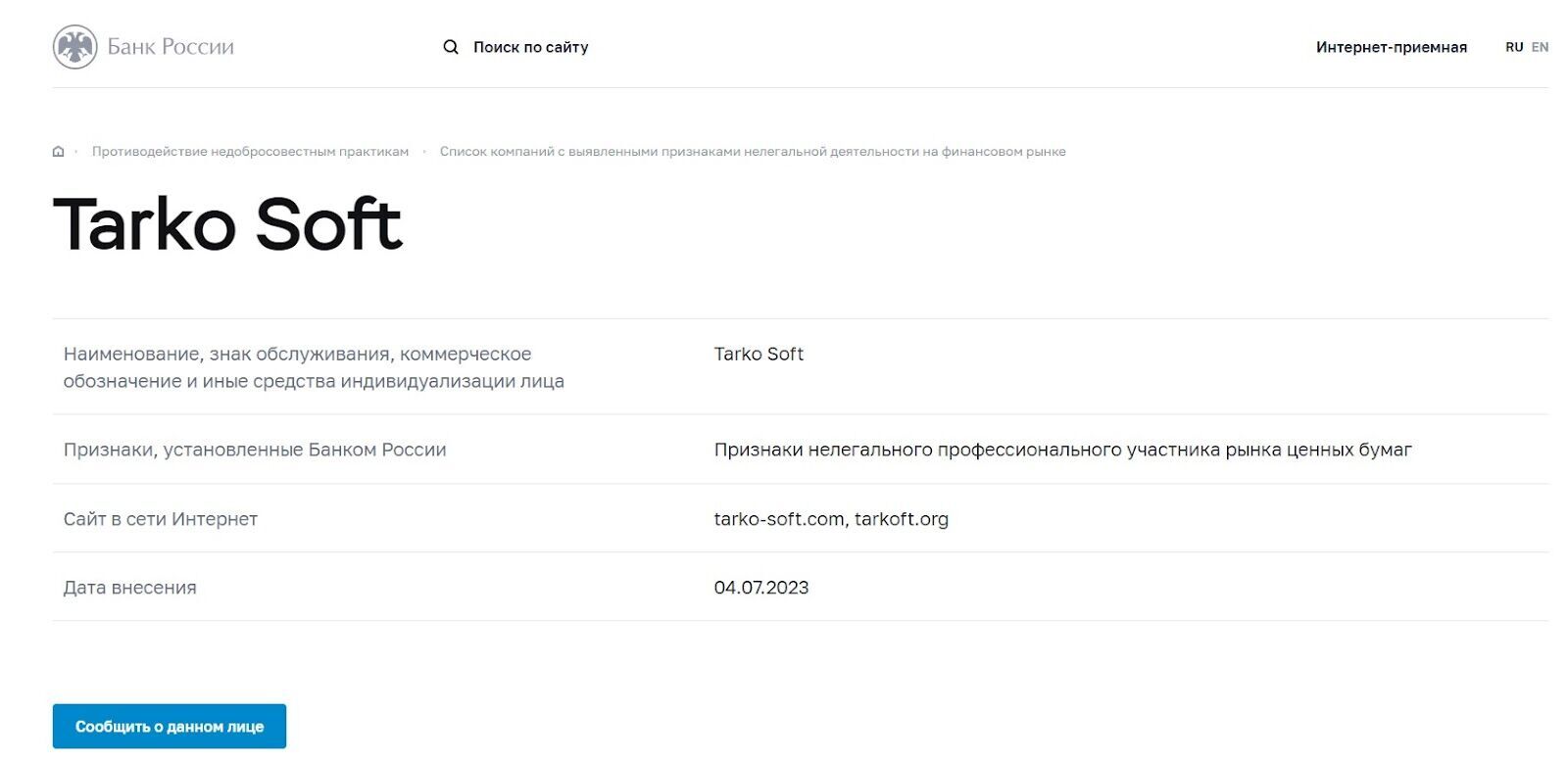Click the date 04.07.2023 entry
This screenshot has height=761, width=1568.
[761, 588]
